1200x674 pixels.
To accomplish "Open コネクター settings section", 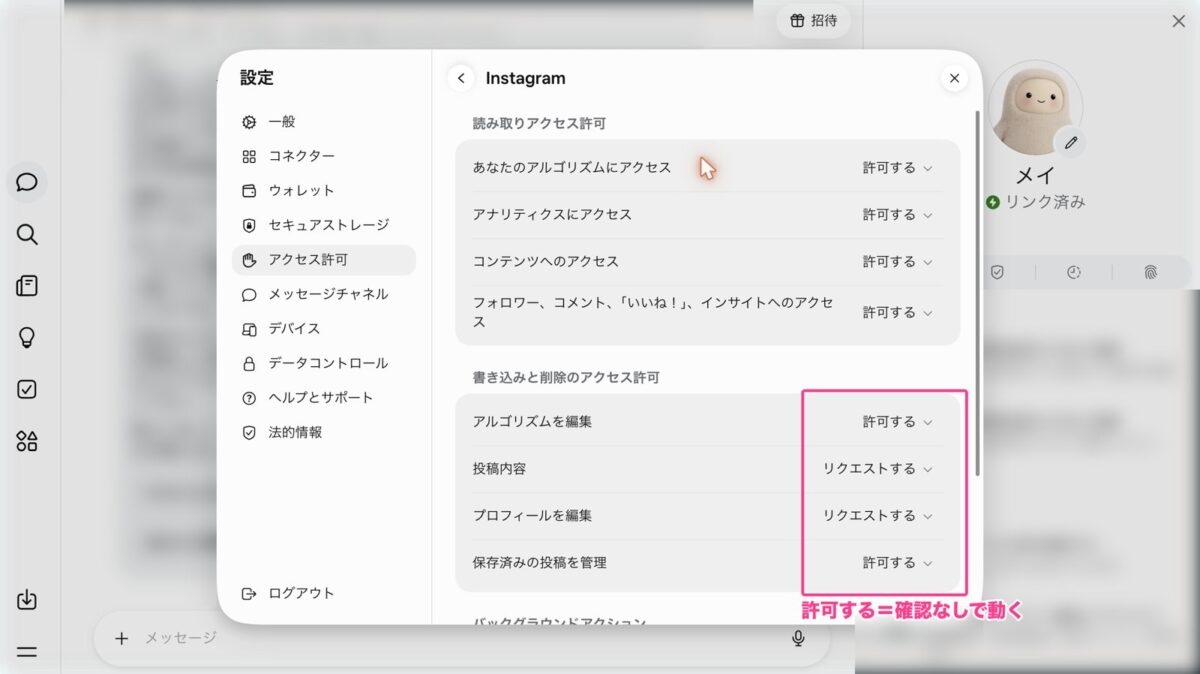I will pyautogui.click(x=324, y=156).
